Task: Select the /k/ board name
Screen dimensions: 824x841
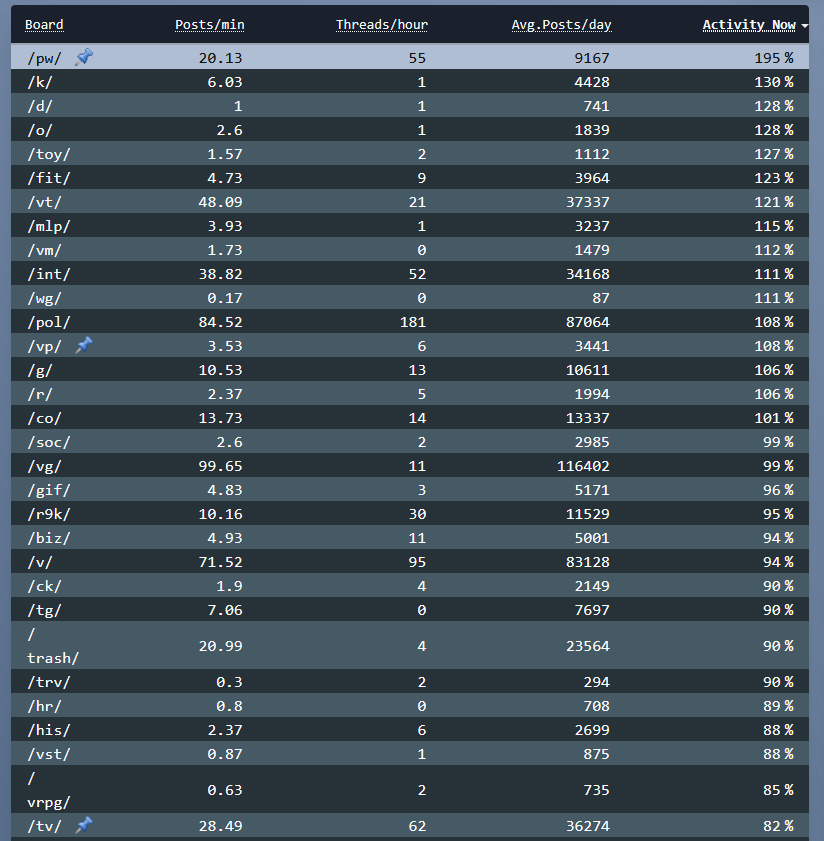Action: coord(40,82)
